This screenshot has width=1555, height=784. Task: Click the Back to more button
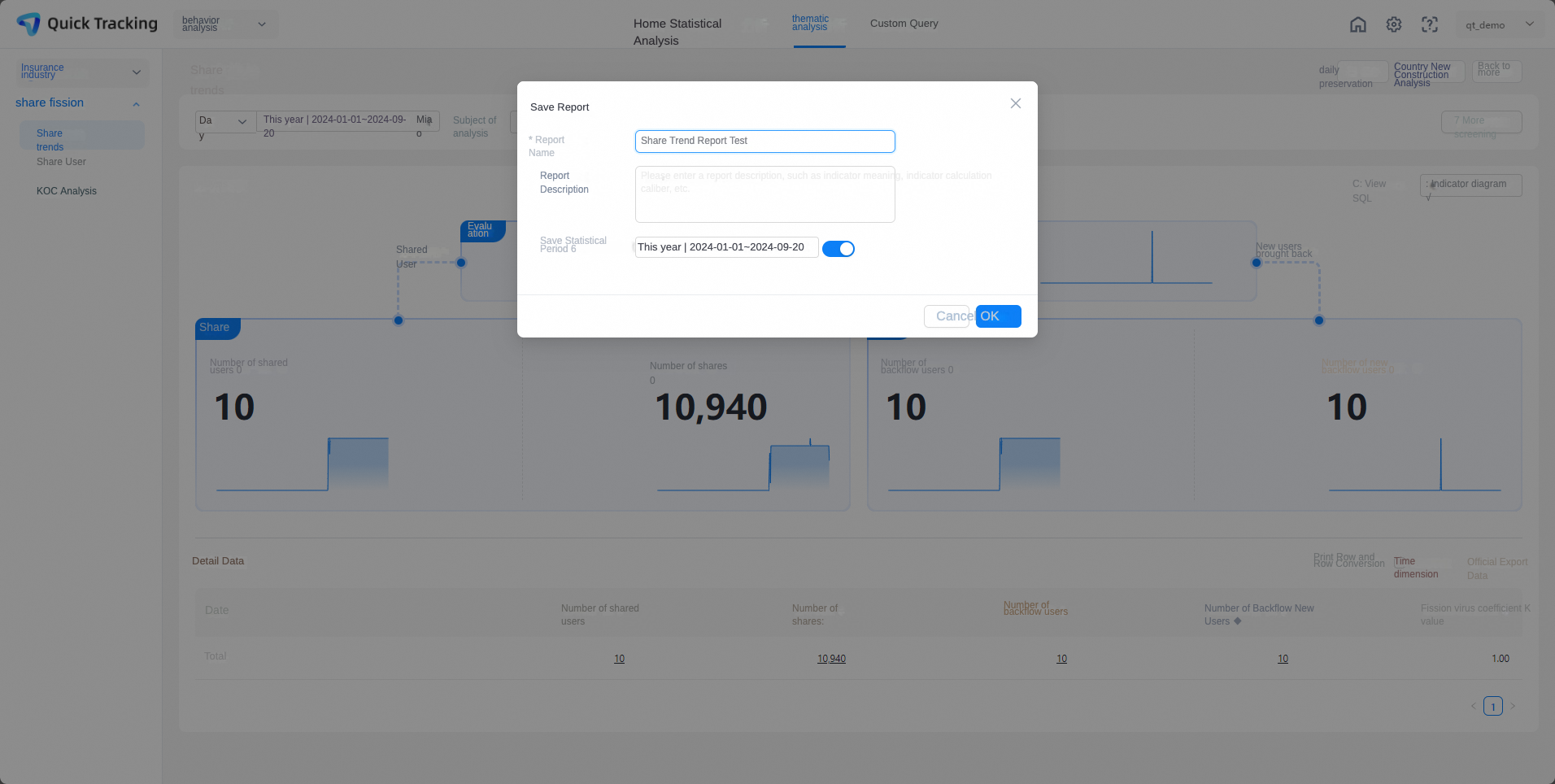1496,72
